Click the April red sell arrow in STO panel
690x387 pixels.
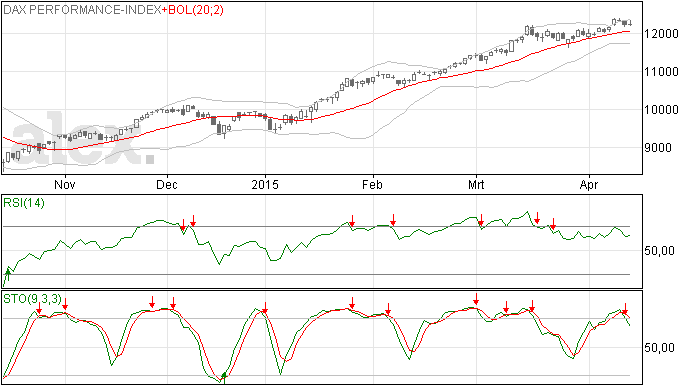[x=625, y=308]
